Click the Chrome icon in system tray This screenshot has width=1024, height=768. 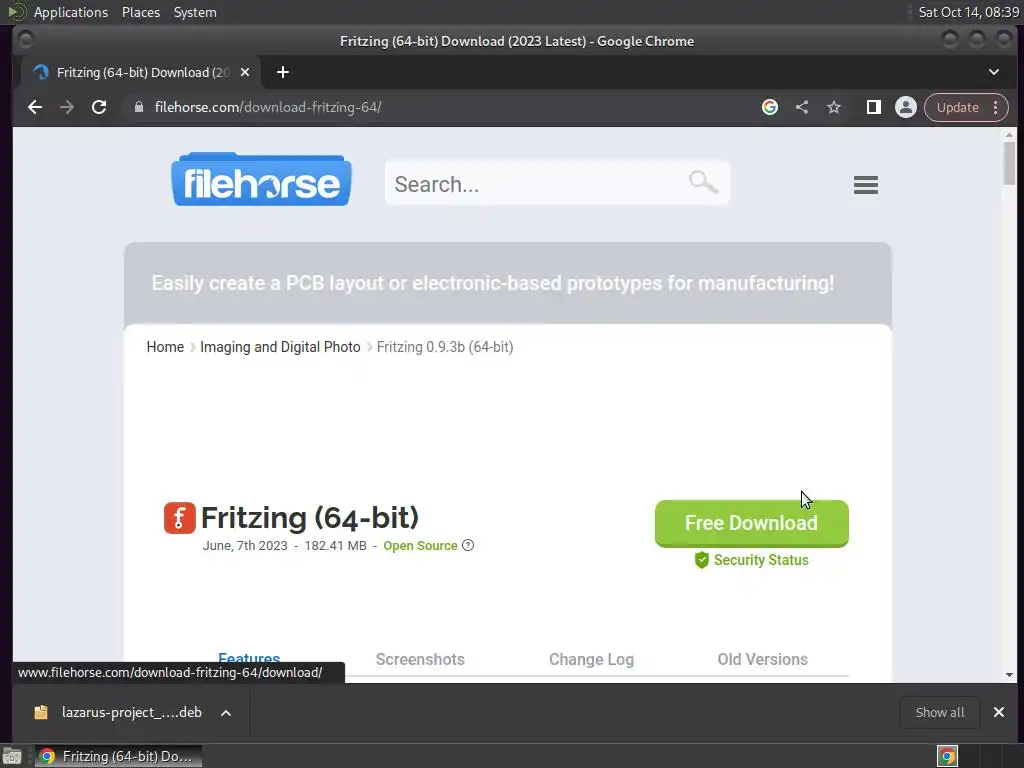pyautogui.click(x=948, y=756)
